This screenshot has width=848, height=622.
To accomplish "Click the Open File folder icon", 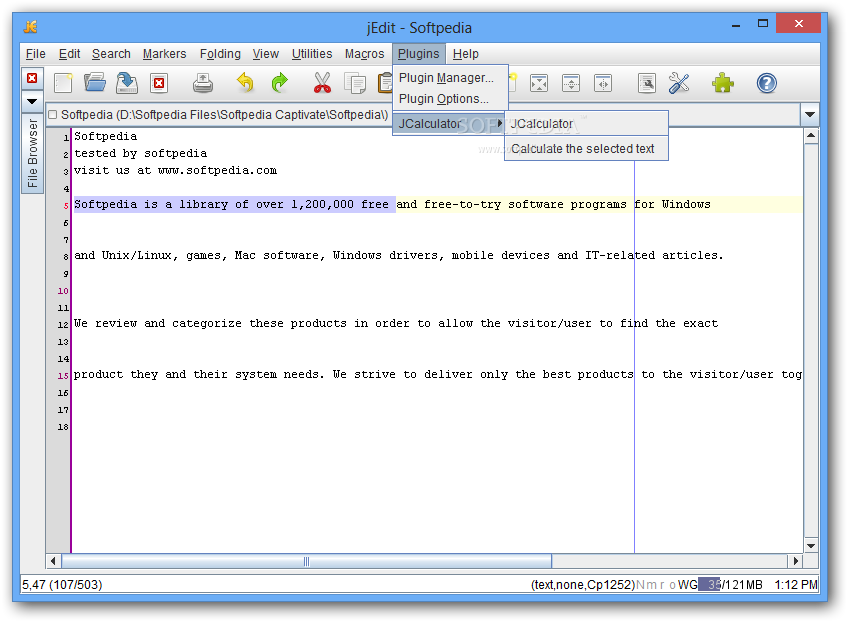I will click(95, 83).
